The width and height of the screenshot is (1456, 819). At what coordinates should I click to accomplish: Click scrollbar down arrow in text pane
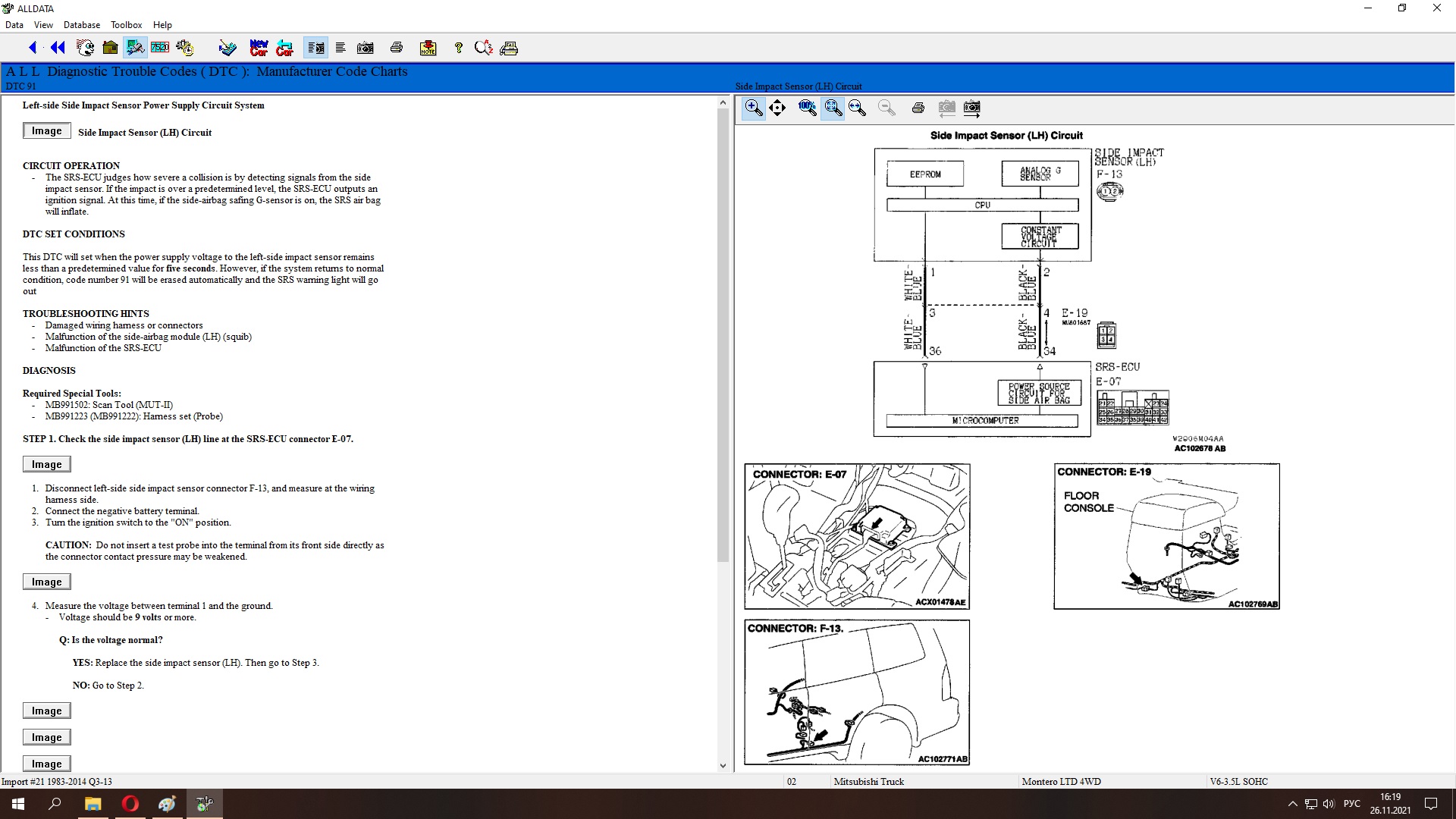[722, 766]
